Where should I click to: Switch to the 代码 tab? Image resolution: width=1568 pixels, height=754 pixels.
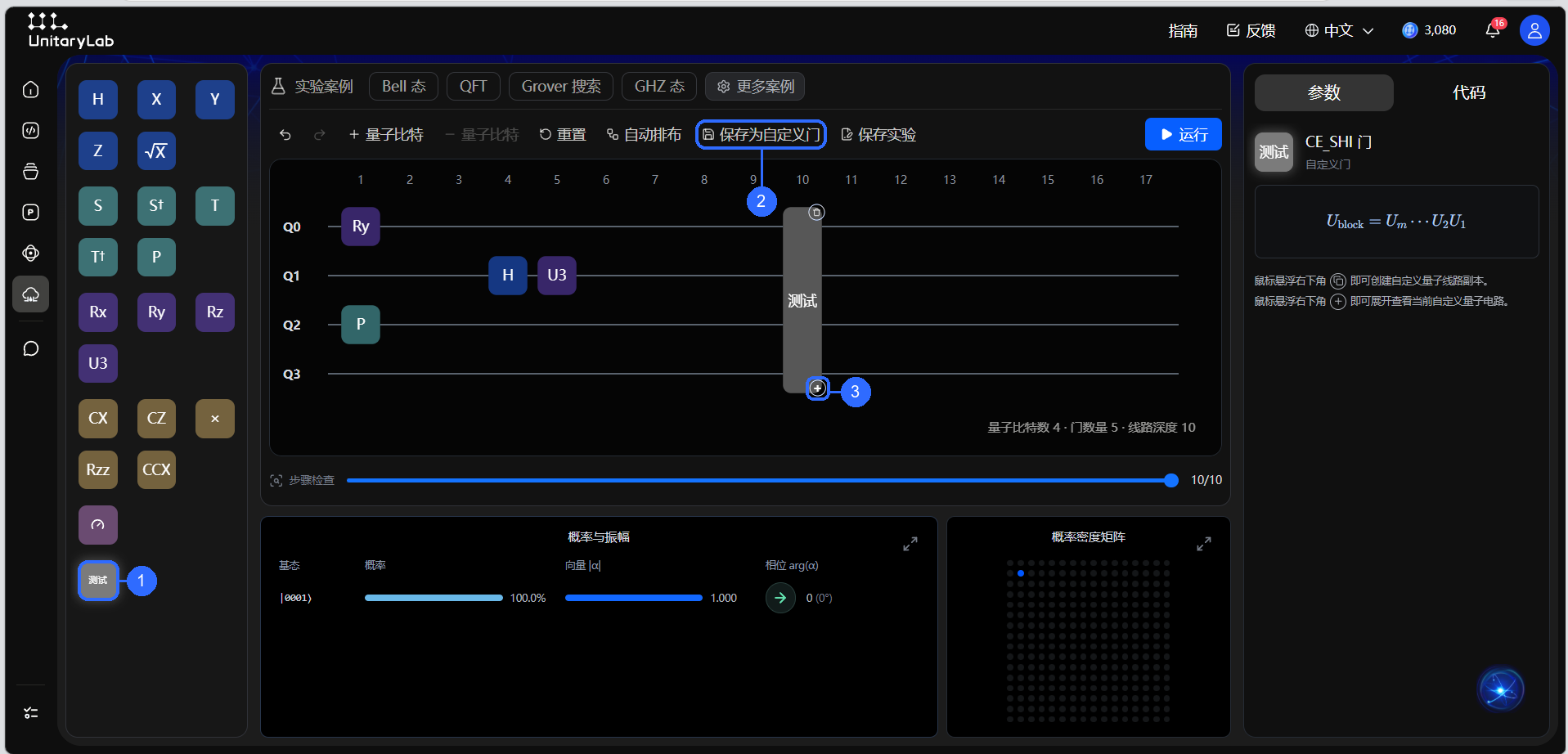[1468, 93]
